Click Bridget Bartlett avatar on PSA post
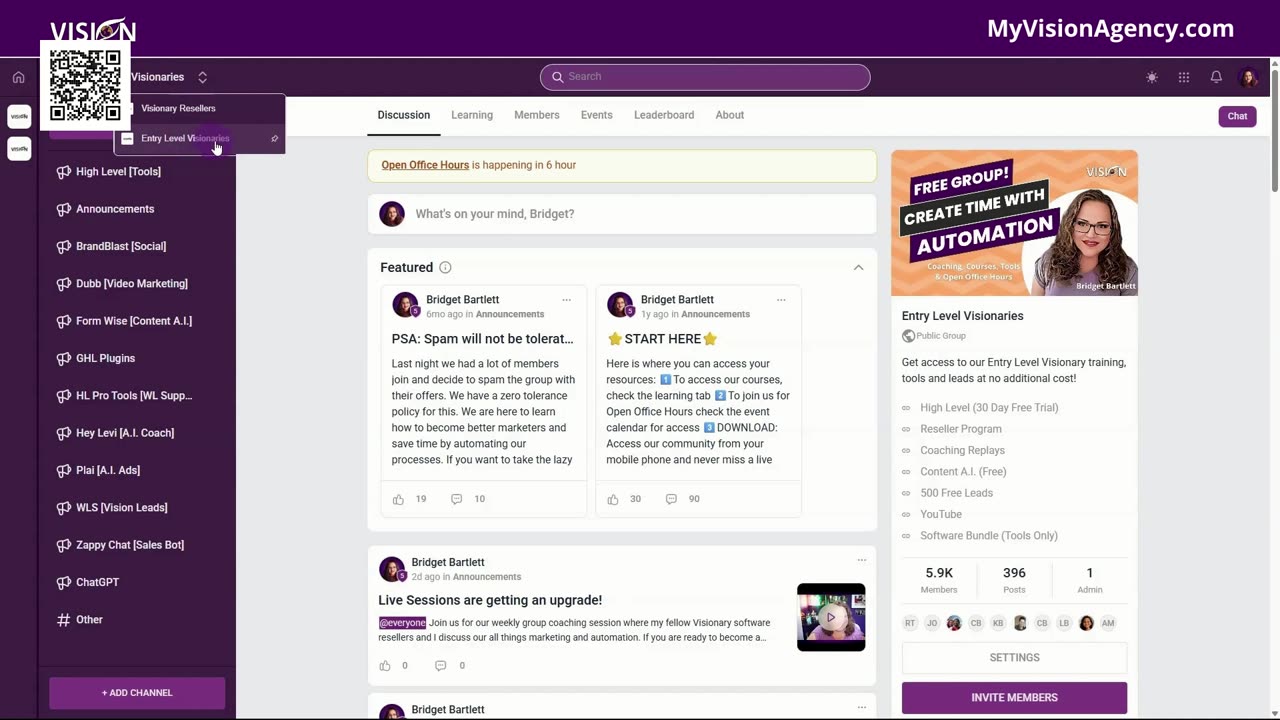The width and height of the screenshot is (1280, 720). [x=405, y=305]
